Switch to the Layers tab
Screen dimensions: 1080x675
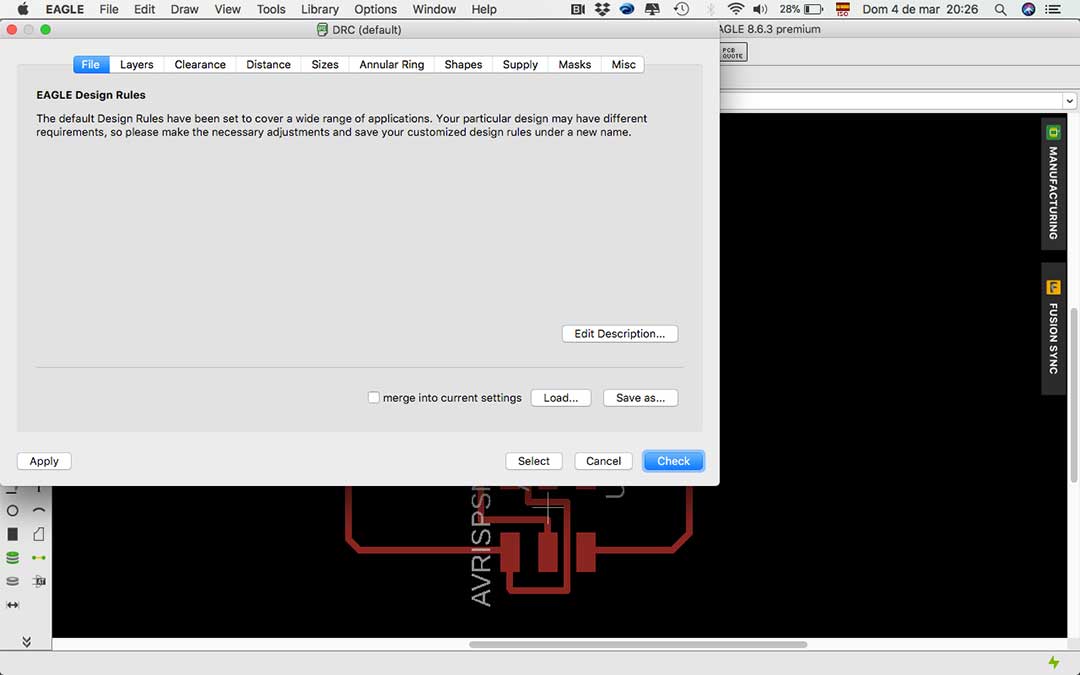pos(136,64)
